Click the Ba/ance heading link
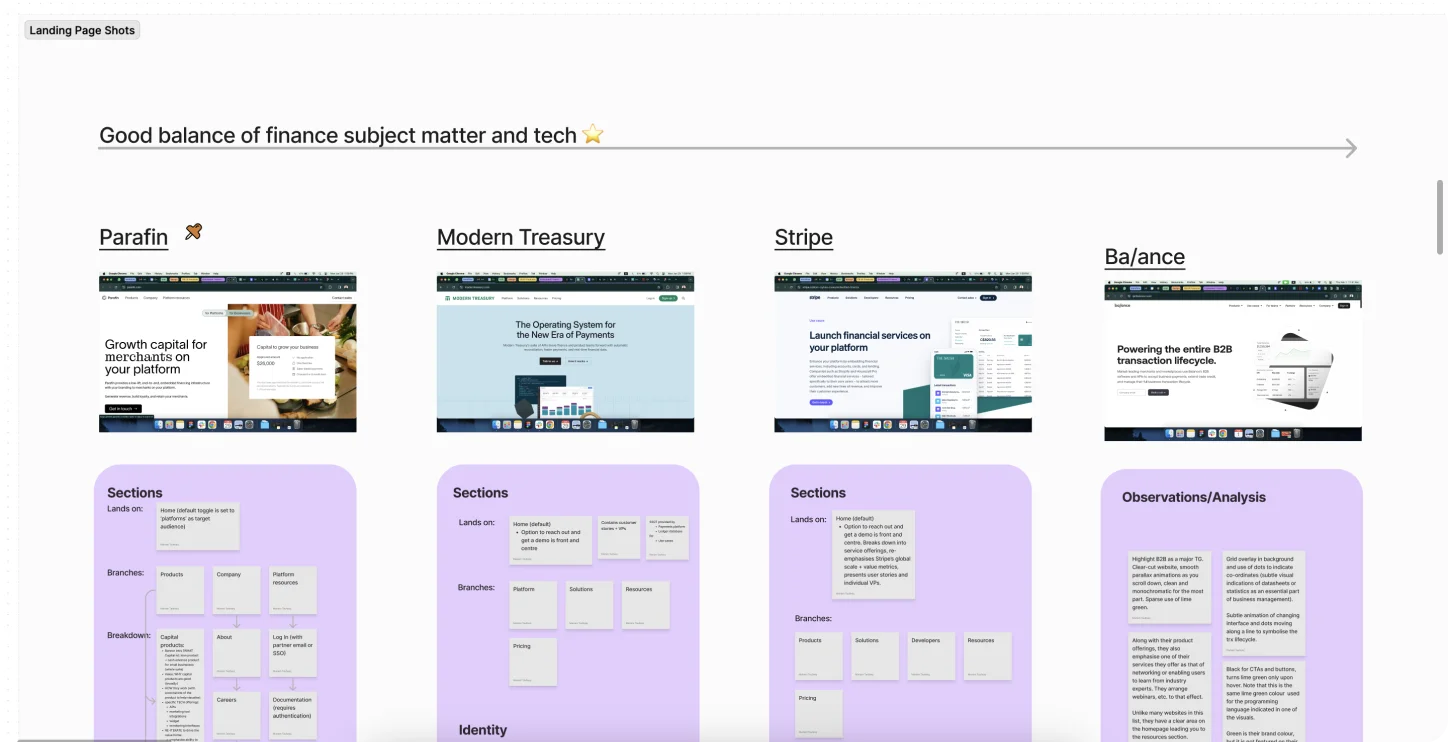The image size is (1448, 742). [x=1144, y=257]
